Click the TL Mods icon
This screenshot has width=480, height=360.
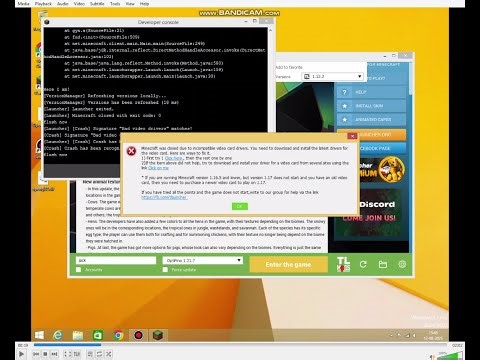[343, 264]
